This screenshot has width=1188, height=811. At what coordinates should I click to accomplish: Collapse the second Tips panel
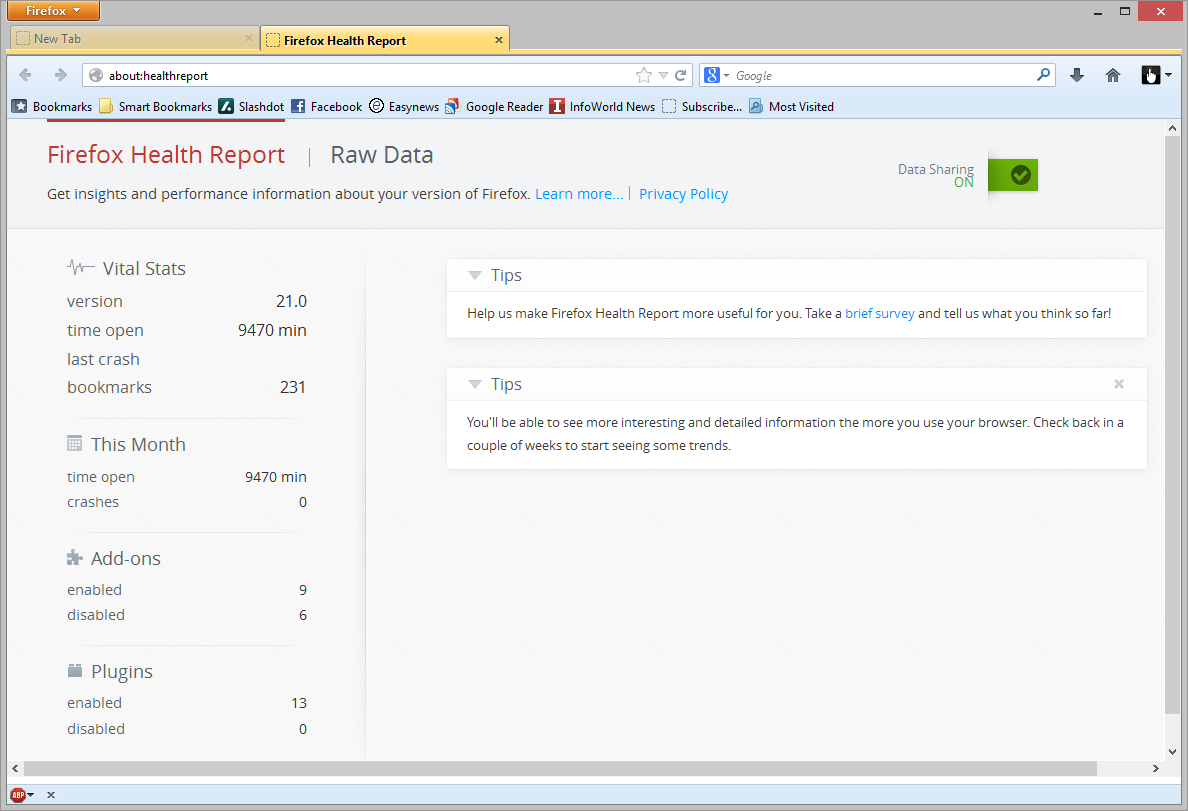tap(475, 384)
